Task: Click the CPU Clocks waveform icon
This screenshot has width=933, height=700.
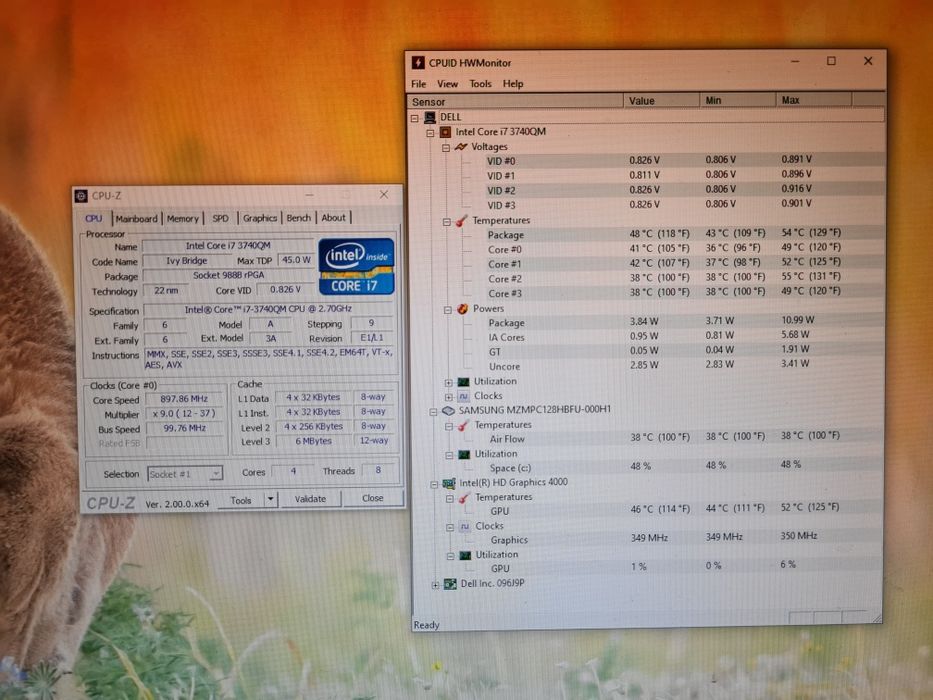Action: (x=464, y=396)
